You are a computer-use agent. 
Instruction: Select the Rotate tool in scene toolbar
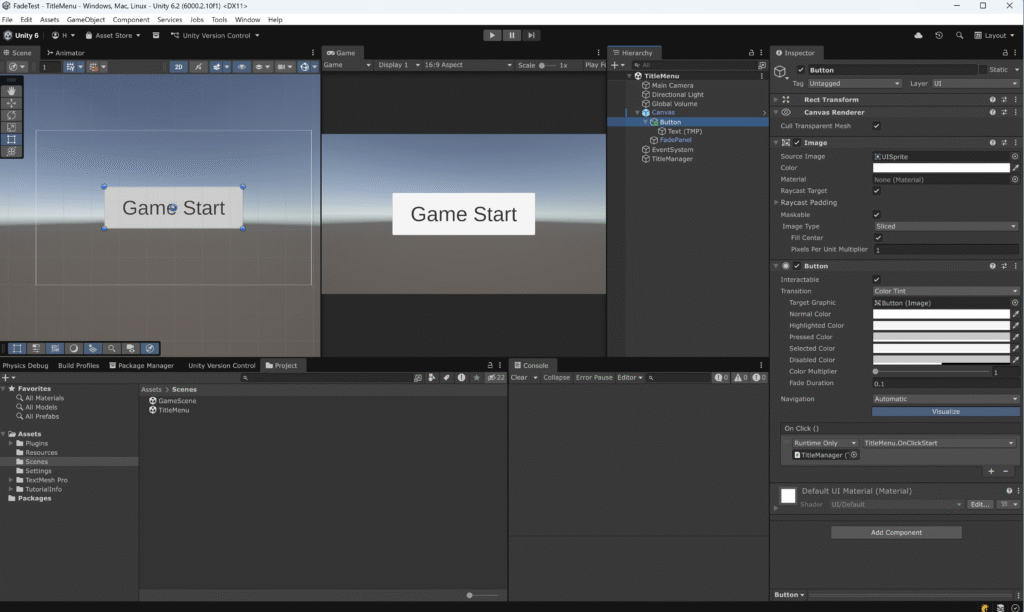point(12,115)
